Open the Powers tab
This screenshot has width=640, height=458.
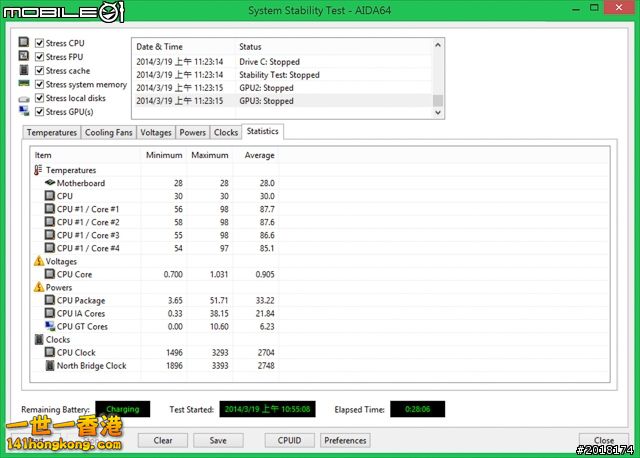coord(193,132)
